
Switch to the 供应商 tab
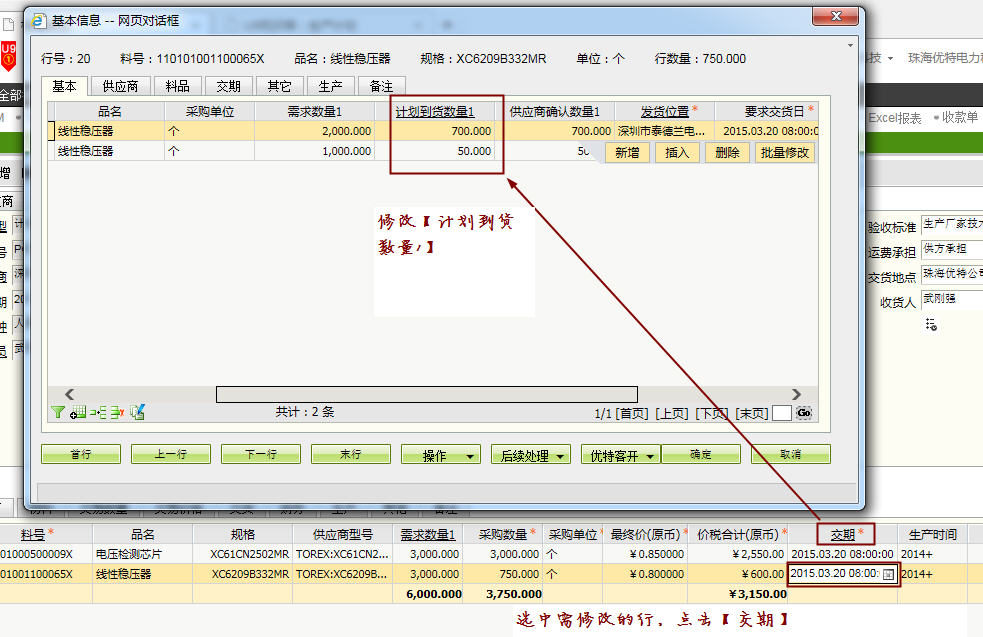tap(120, 86)
